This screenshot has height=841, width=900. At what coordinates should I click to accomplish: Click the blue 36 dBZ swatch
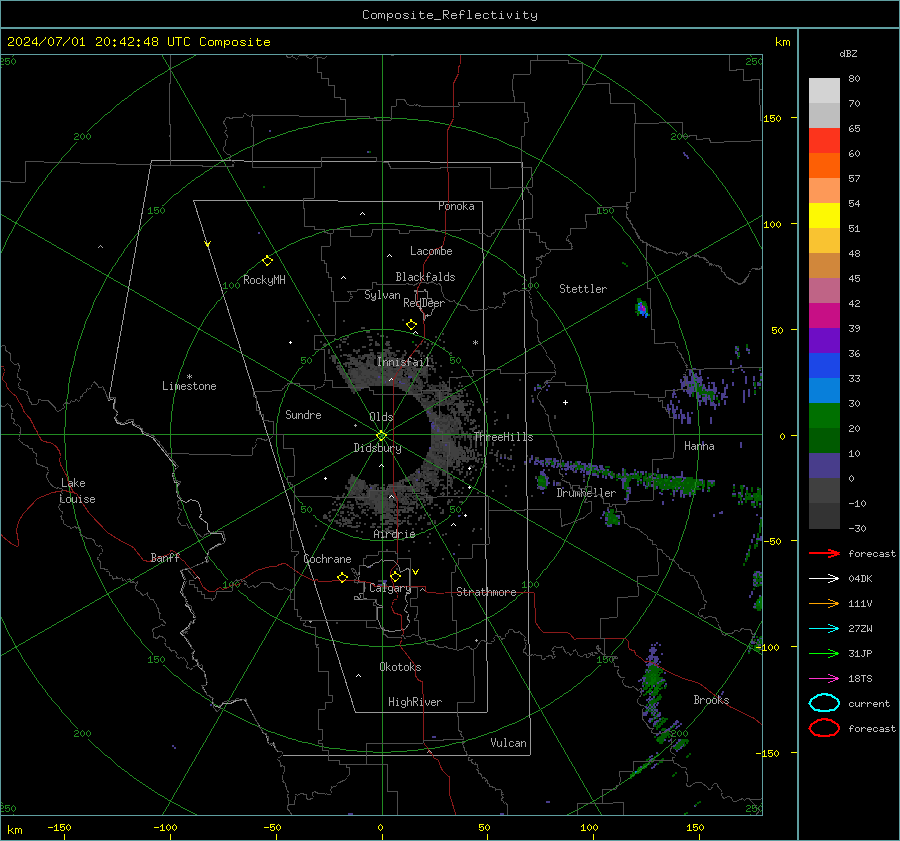point(824,365)
